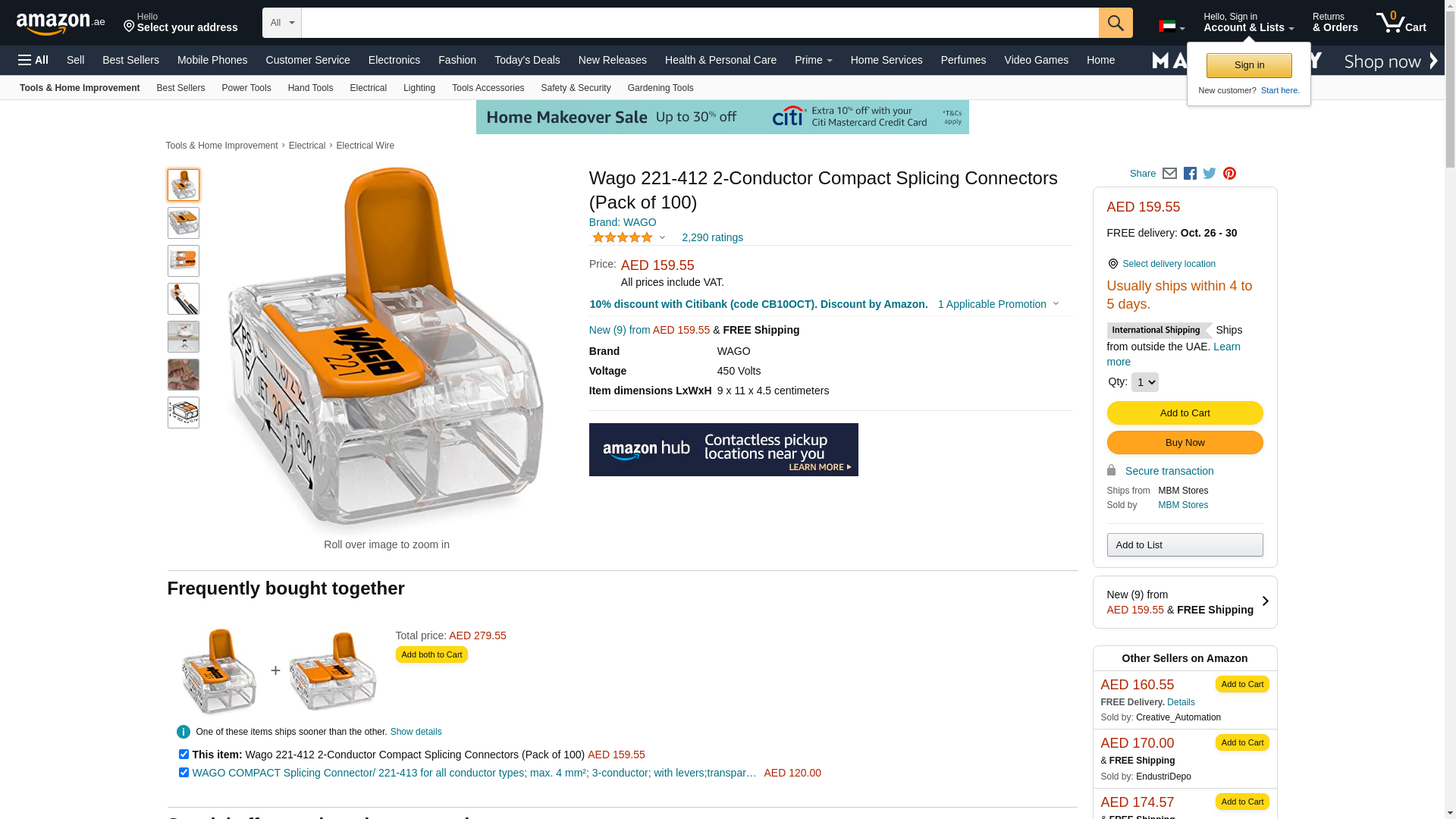This screenshot has width=1456, height=819.
Task: Click the orange search magnifier button
Action: [x=1116, y=23]
